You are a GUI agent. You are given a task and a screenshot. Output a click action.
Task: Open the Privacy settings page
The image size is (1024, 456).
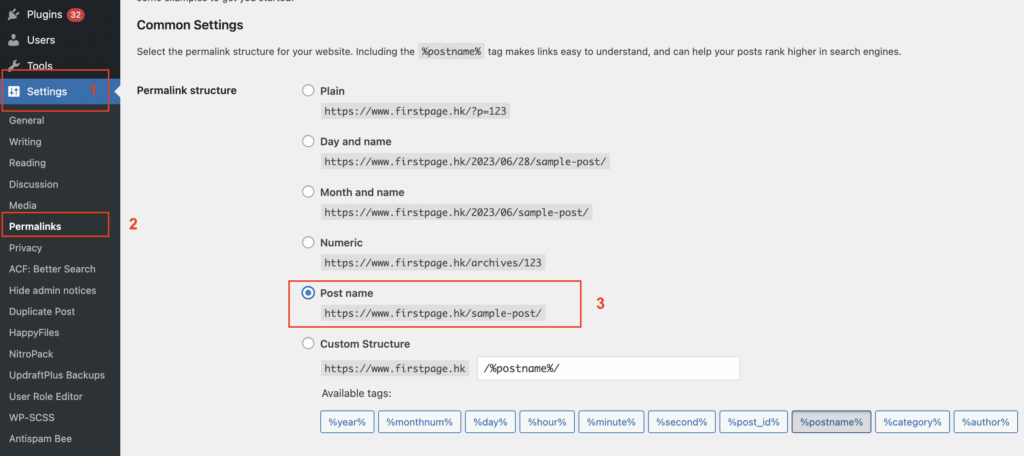click(x=26, y=247)
